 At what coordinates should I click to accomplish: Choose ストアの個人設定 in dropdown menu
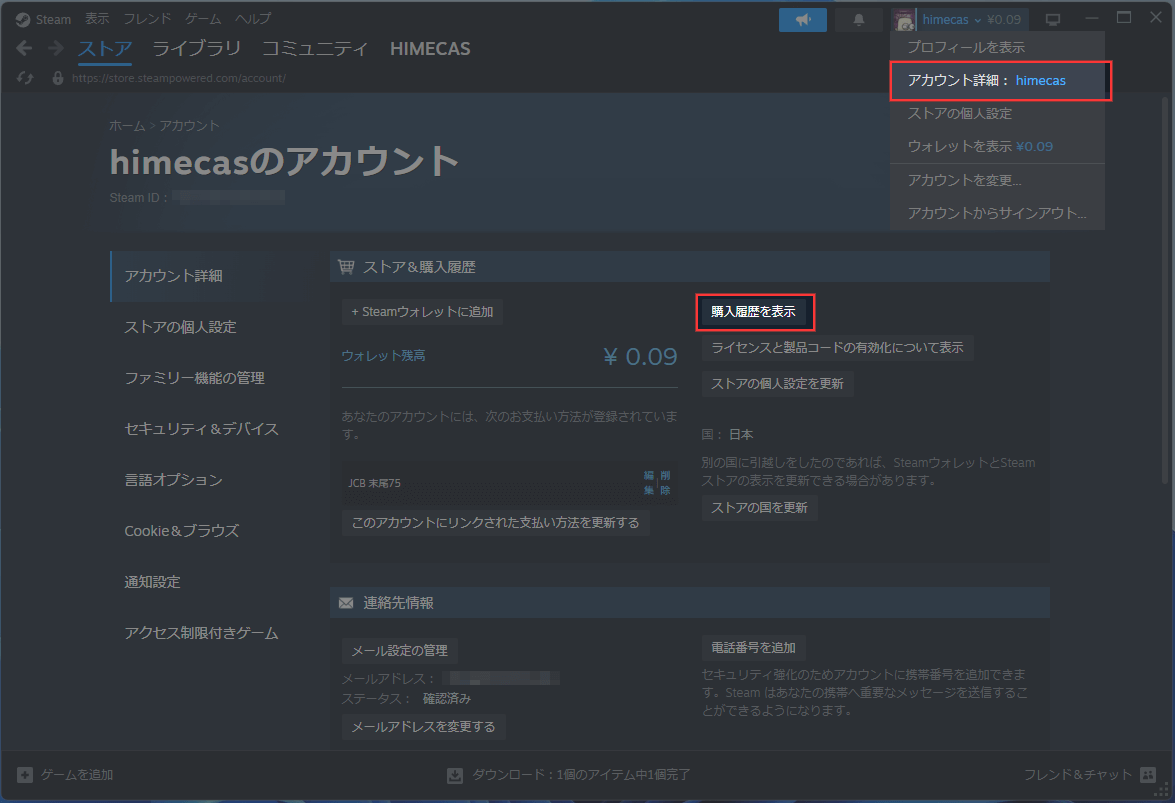point(997,113)
